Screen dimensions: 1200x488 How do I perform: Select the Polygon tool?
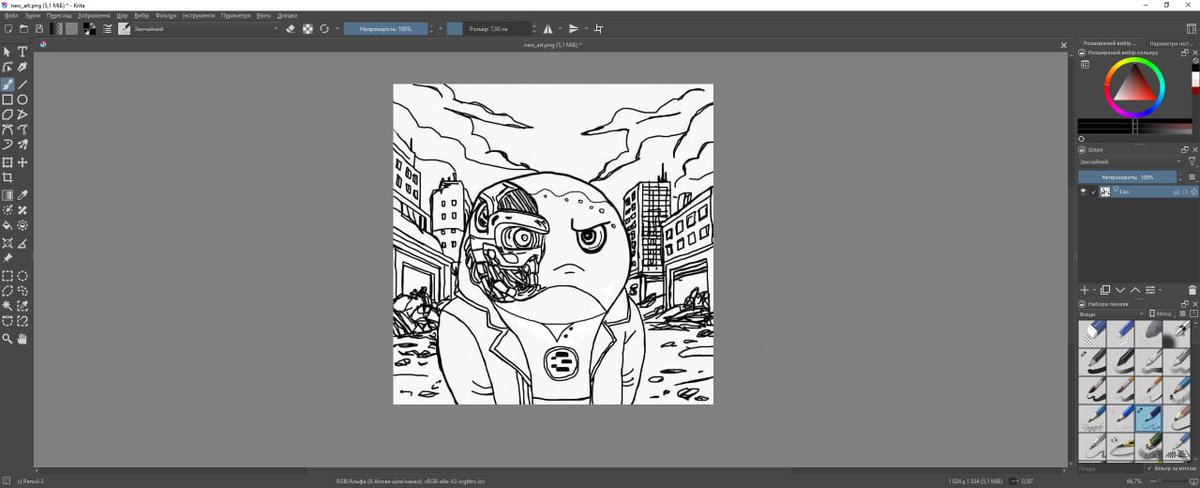point(8,115)
